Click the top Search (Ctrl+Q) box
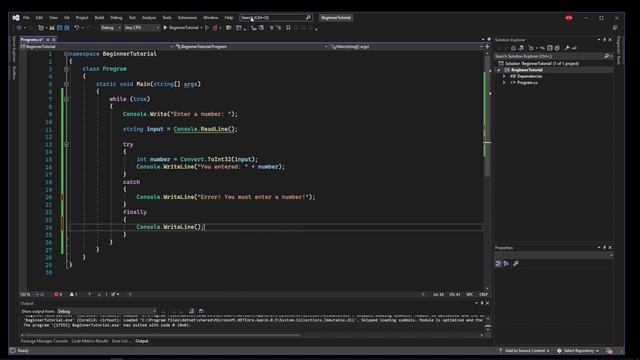The width and height of the screenshot is (640, 360). coord(276,18)
